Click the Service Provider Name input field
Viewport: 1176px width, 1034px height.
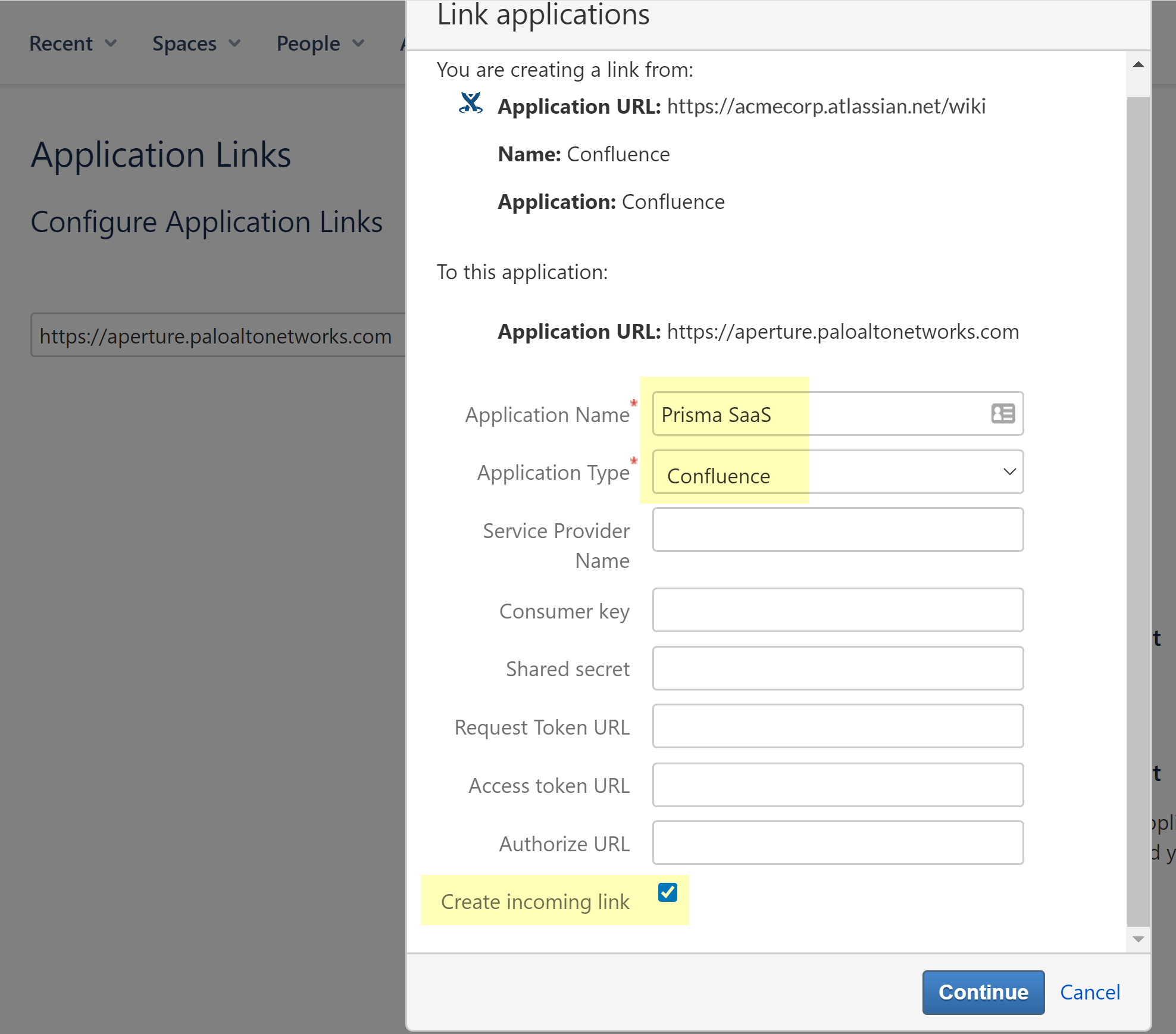coord(837,529)
